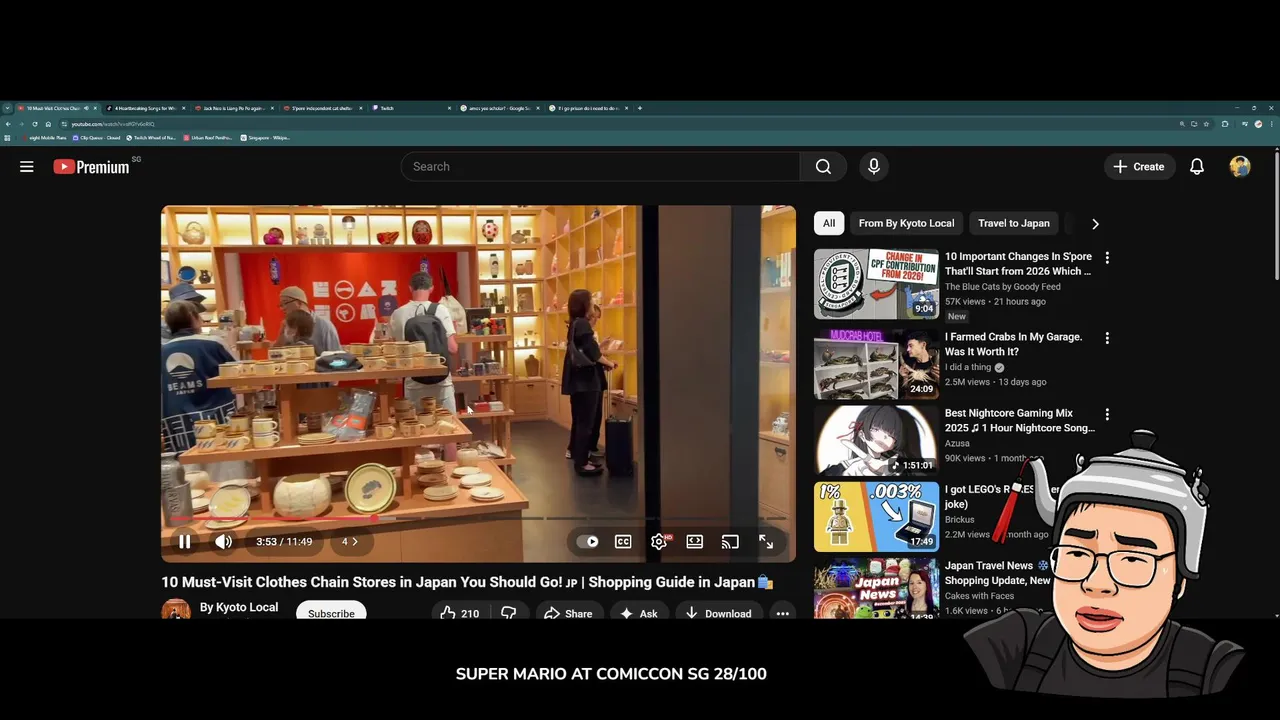Open options for 10 Important Changes video
Viewport: 1280px width, 720px height.
[1107, 258]
